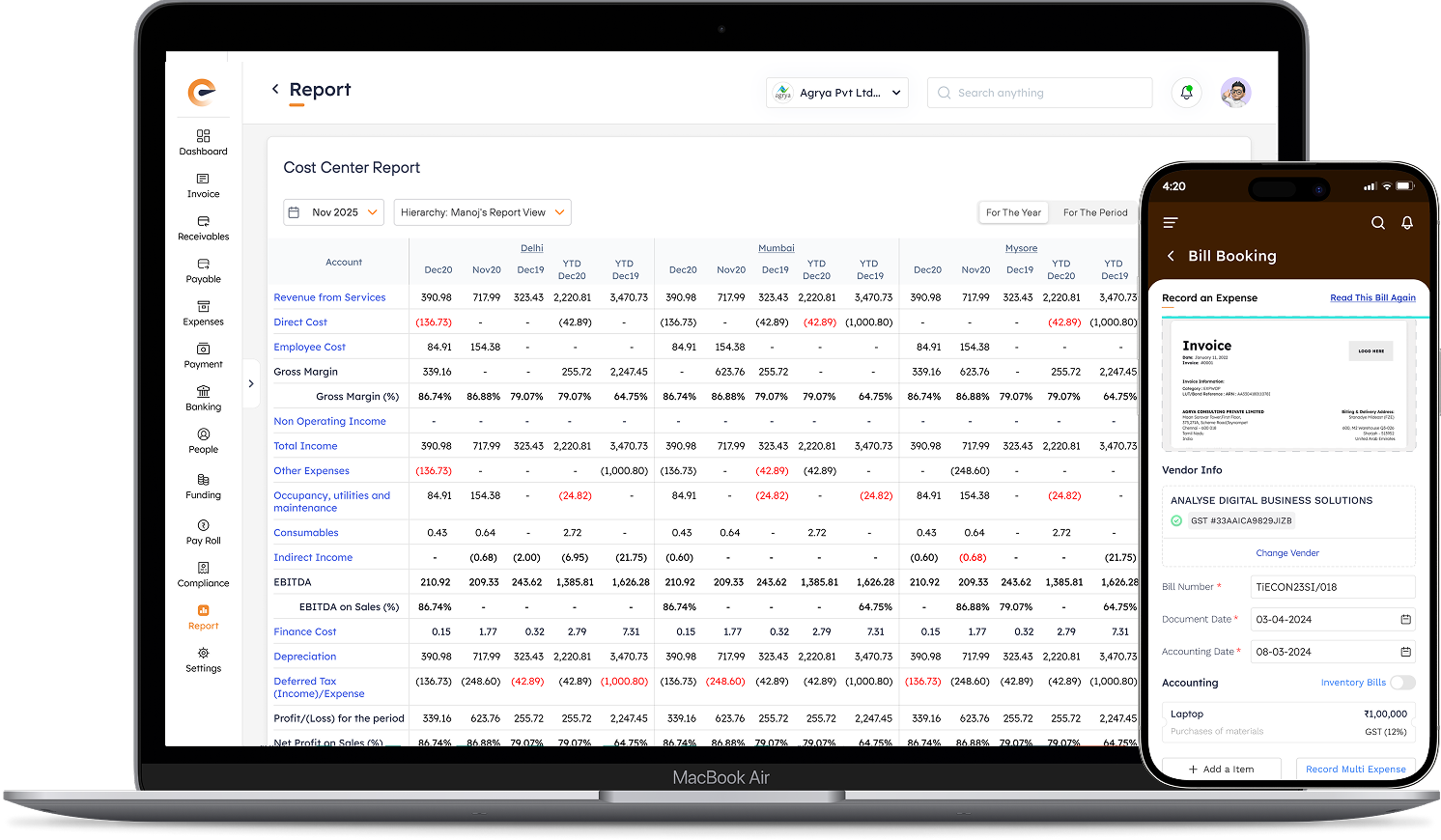Tap the search icon in the phone app

click(1378, 223)
